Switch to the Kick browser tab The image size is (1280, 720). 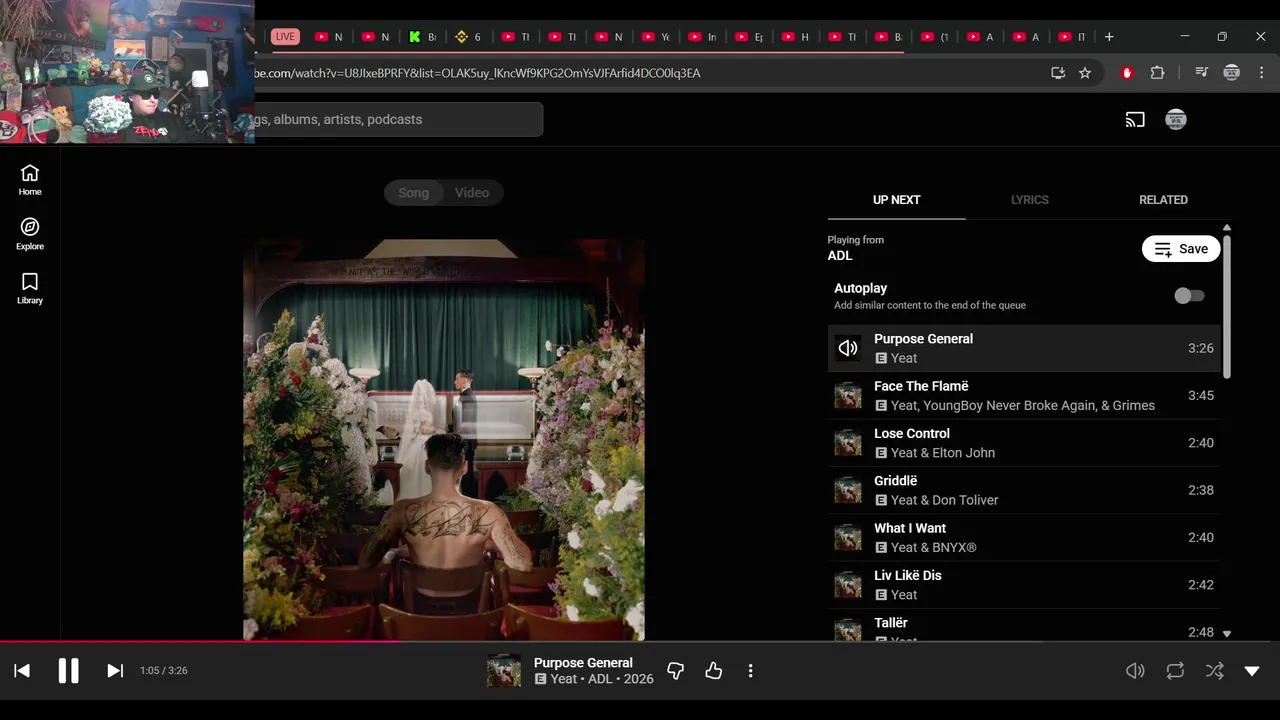pos(422,37)
